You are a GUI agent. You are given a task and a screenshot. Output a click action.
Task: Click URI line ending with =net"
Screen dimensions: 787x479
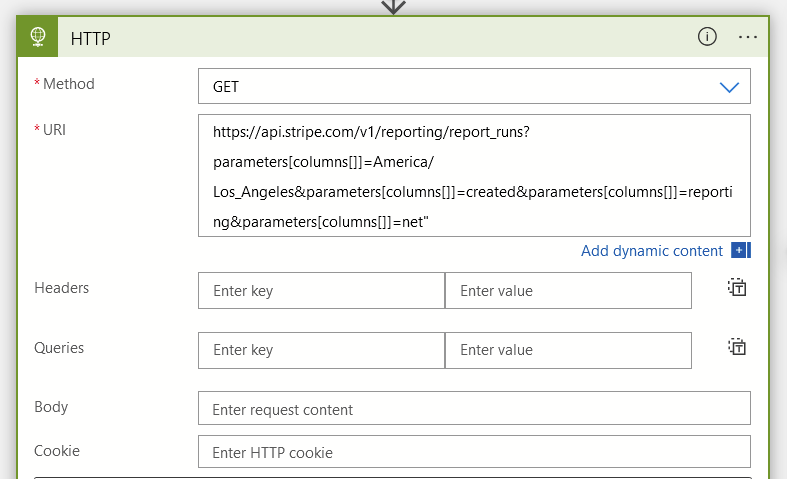(321, 222)
